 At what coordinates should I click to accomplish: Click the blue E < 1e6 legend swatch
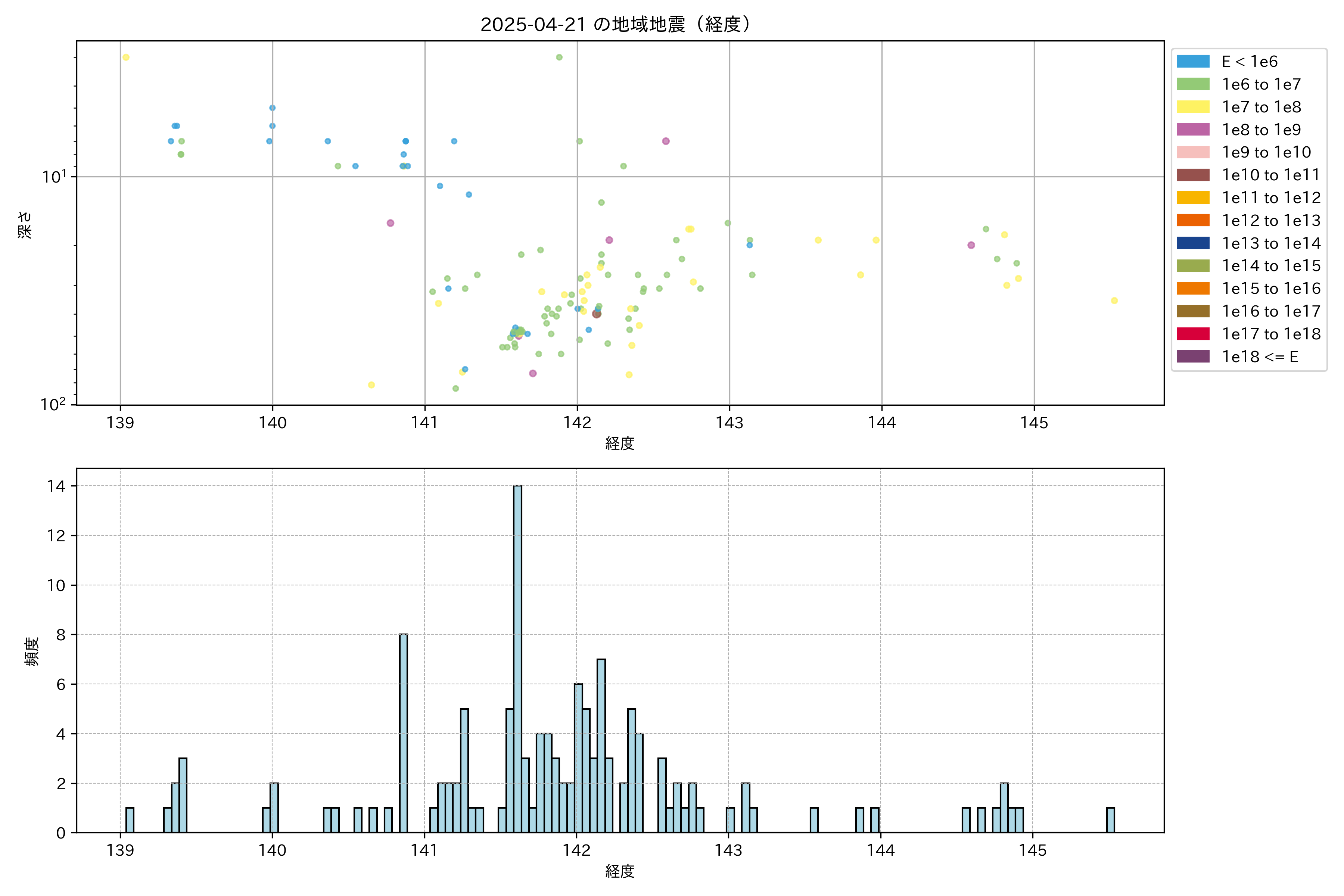[x=1192, y=62]
